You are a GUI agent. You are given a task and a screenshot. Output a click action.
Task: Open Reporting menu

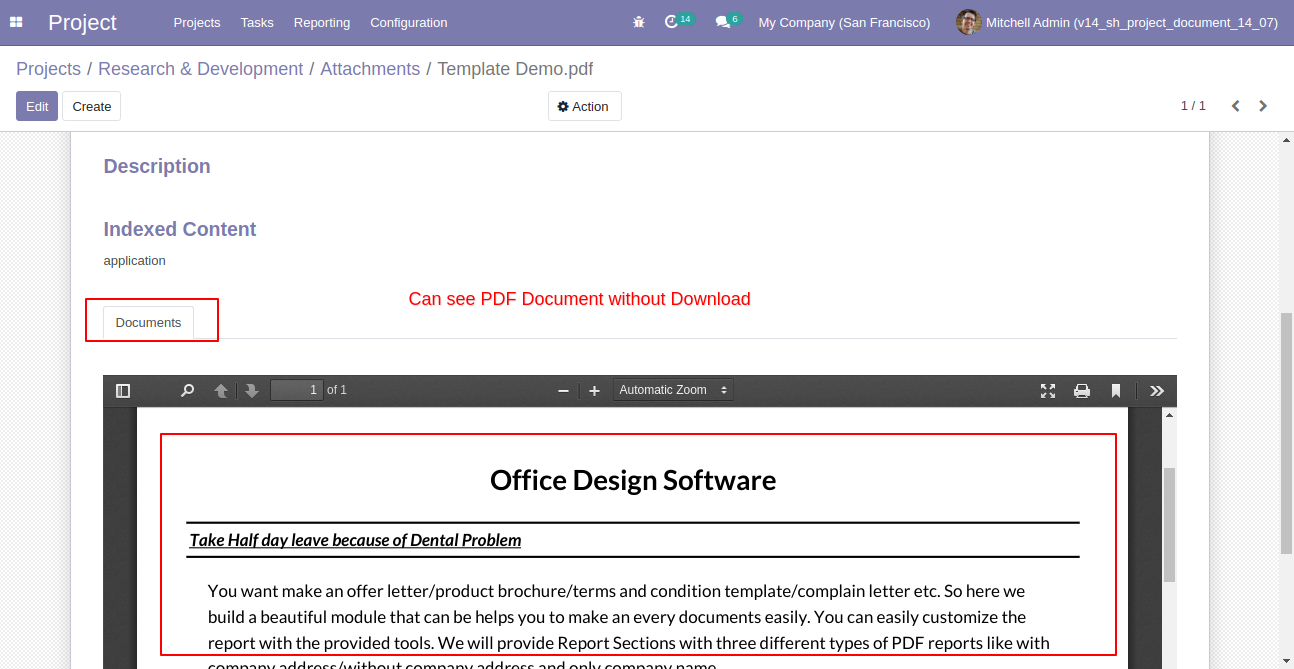(x=322, y=22)
